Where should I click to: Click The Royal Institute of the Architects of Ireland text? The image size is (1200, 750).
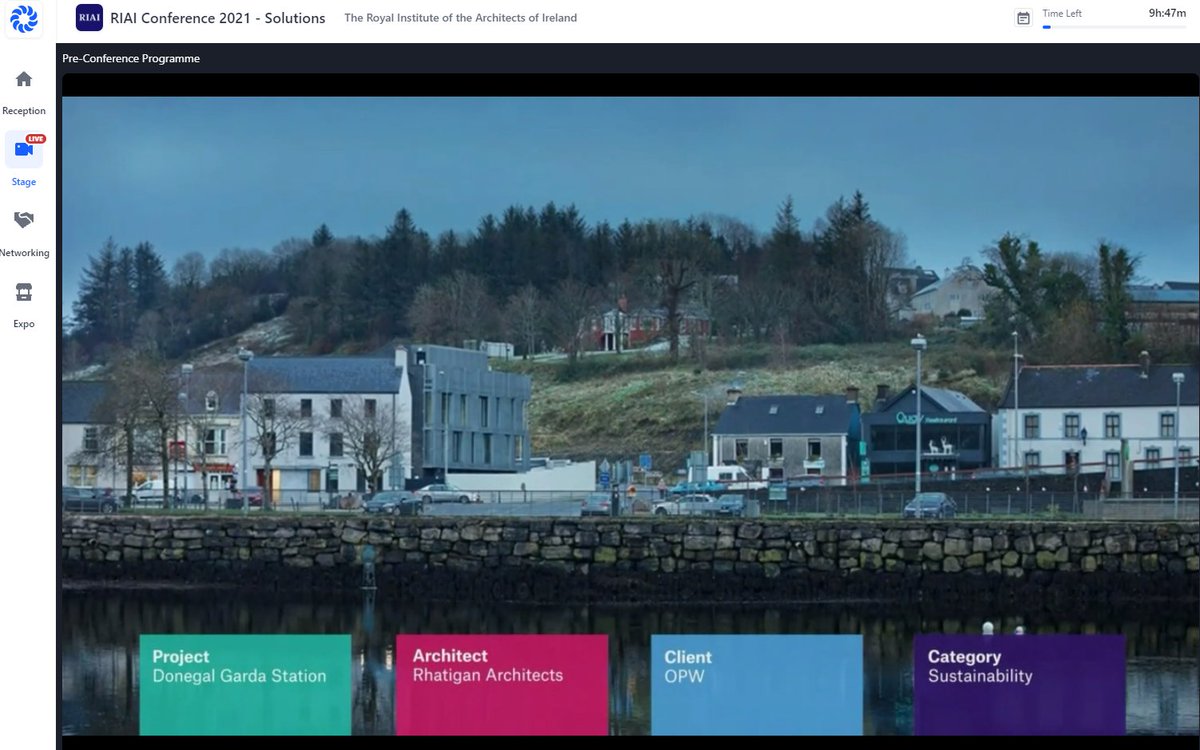pyautogui.click(x=460, y=18)
